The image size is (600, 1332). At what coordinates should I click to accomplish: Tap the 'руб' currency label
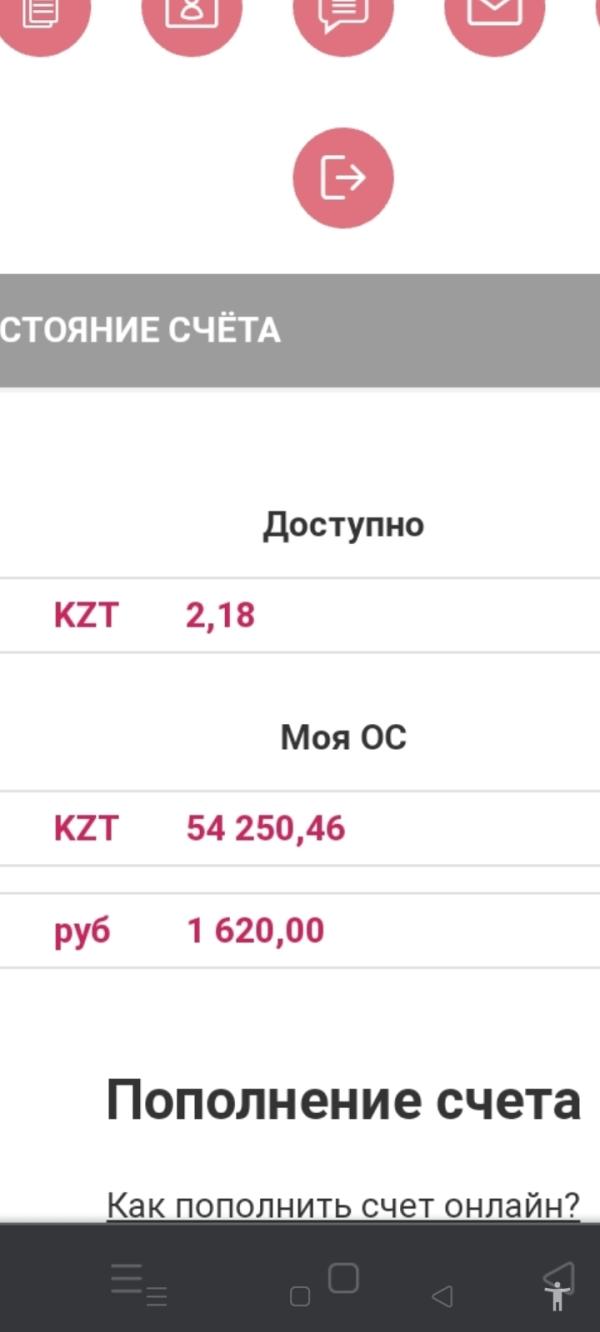pyautogui.click(x=82, y=931)
